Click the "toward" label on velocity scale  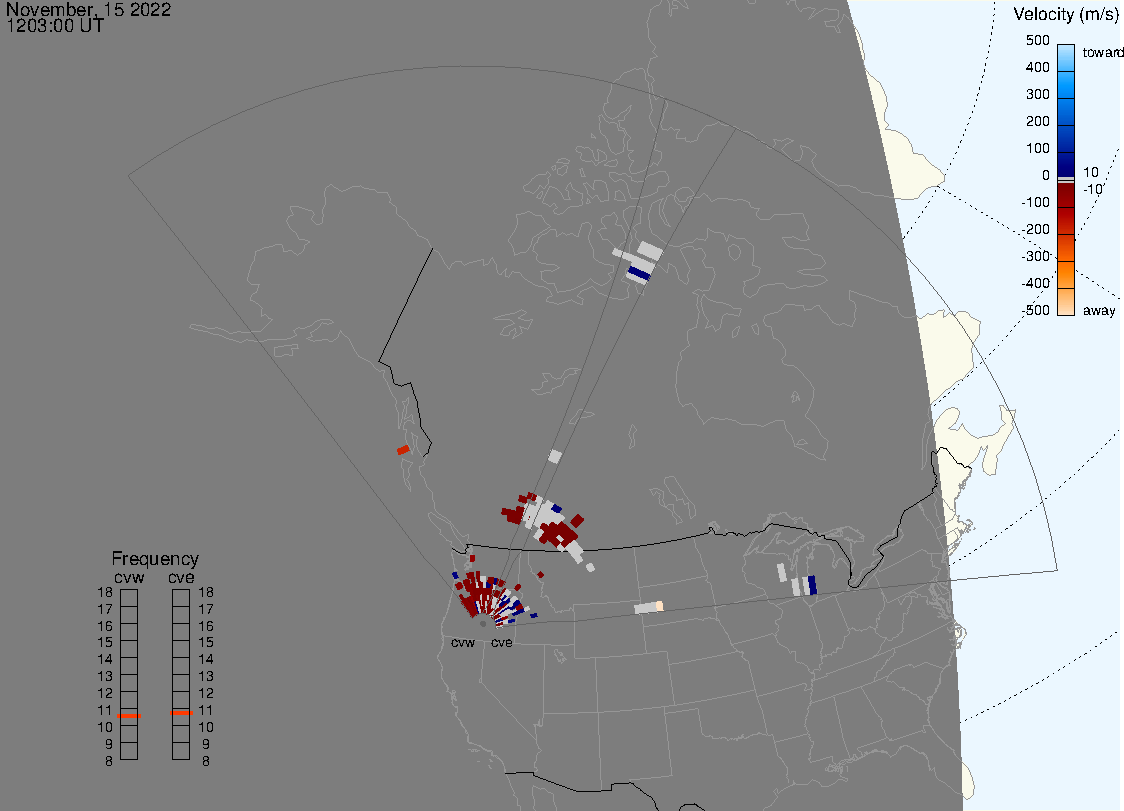click(1102, 52)
